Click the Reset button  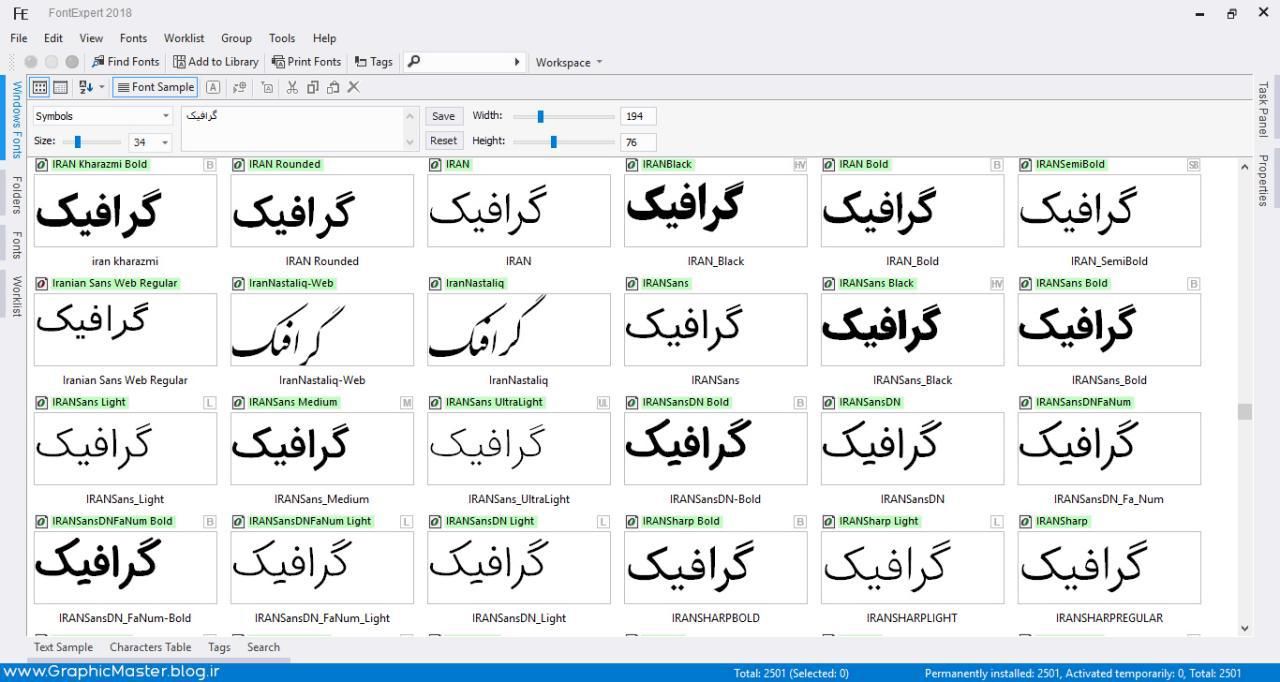[443, 141]
